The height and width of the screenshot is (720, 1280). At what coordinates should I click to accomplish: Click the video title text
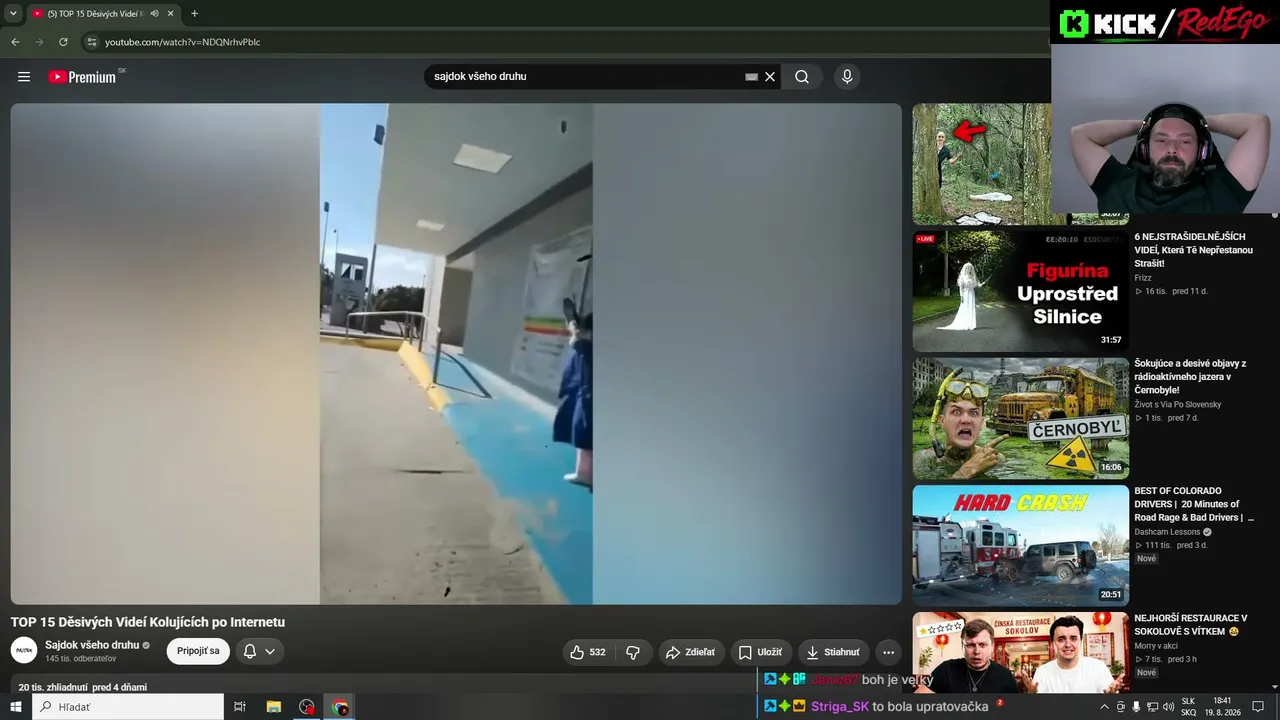point(148,622)
